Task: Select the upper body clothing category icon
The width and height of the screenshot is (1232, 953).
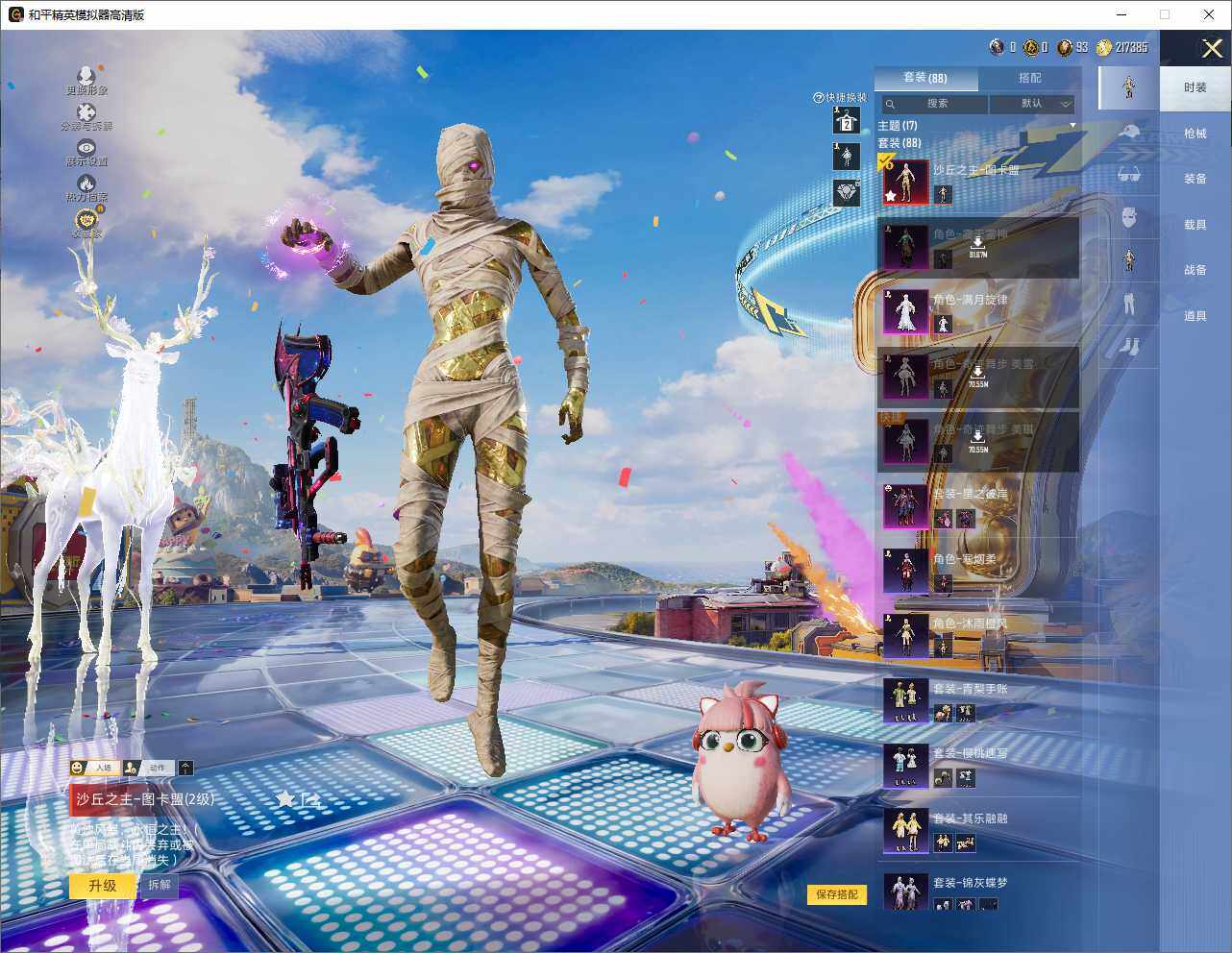Action: tap(1129, 259)
